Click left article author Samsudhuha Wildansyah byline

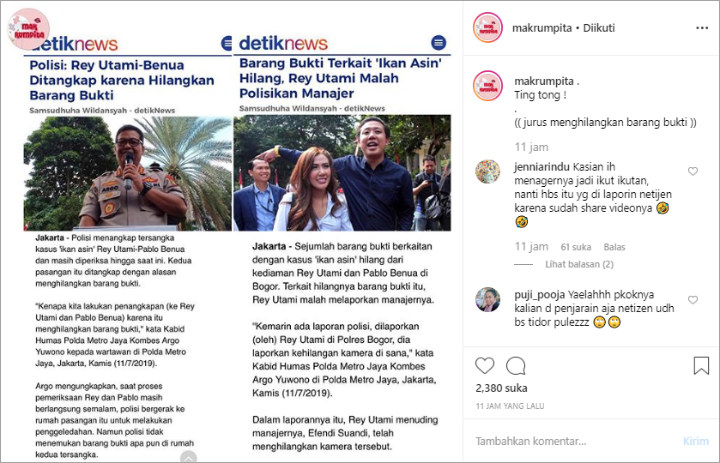tap(102, 110)
